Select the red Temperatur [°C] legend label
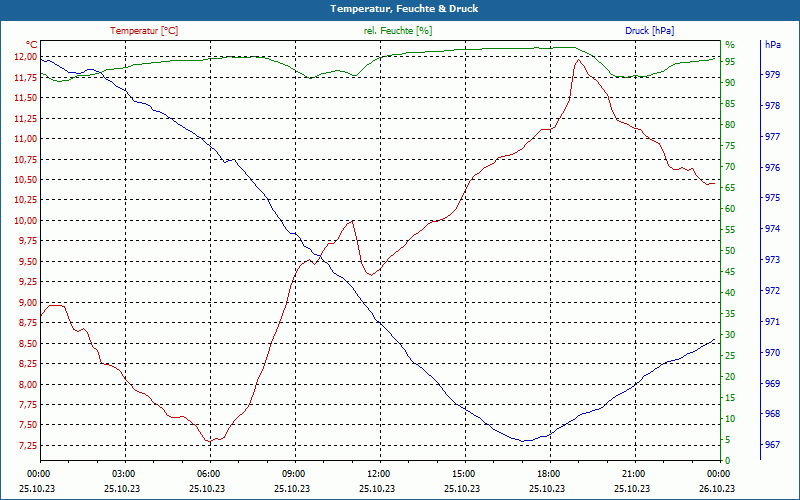 144,31
